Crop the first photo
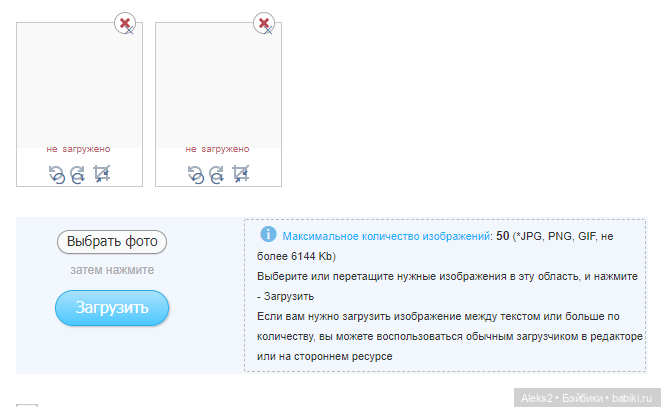This screenshot has height=407, width=661. 101,174
